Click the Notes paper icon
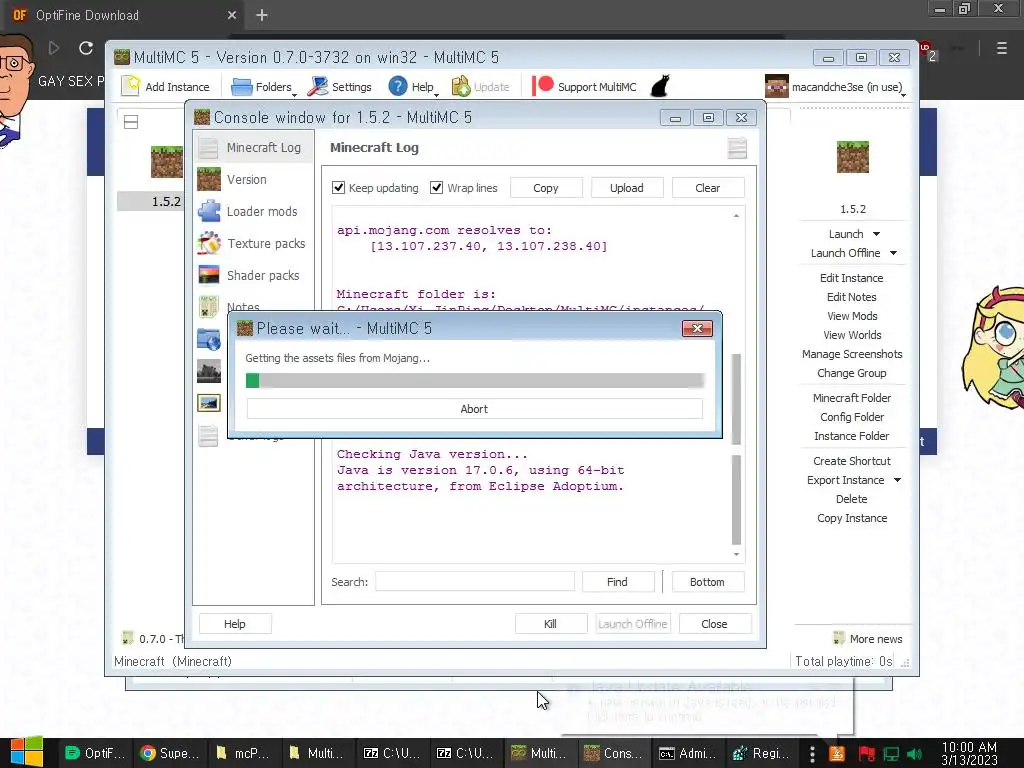 click(x=209, y=306)
